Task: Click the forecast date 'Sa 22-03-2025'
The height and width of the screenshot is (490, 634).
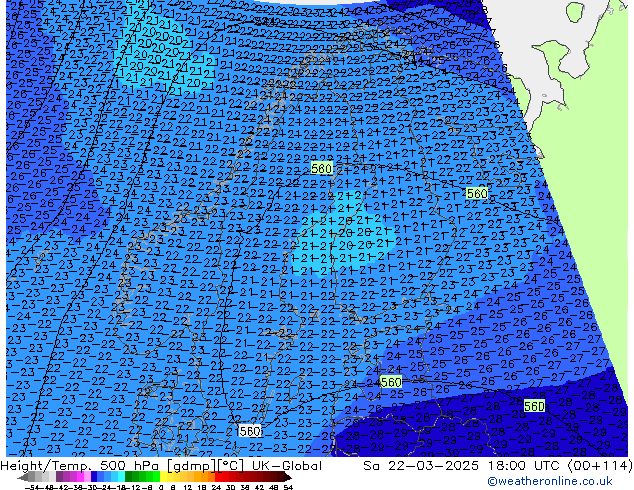Action: click(x=414, y=466)
